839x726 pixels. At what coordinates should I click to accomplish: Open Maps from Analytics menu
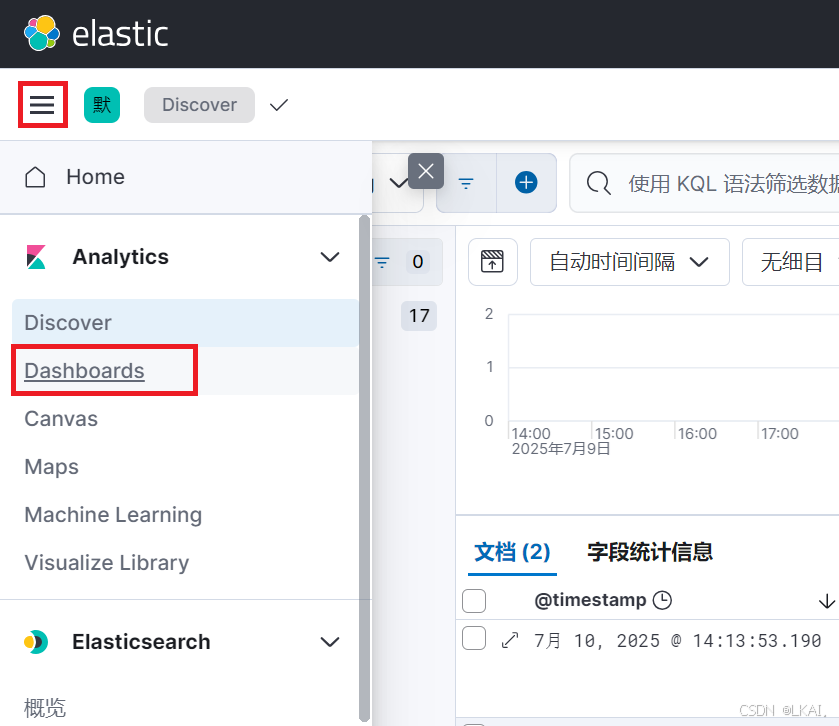pyautogui.click(x=51, y=467)
